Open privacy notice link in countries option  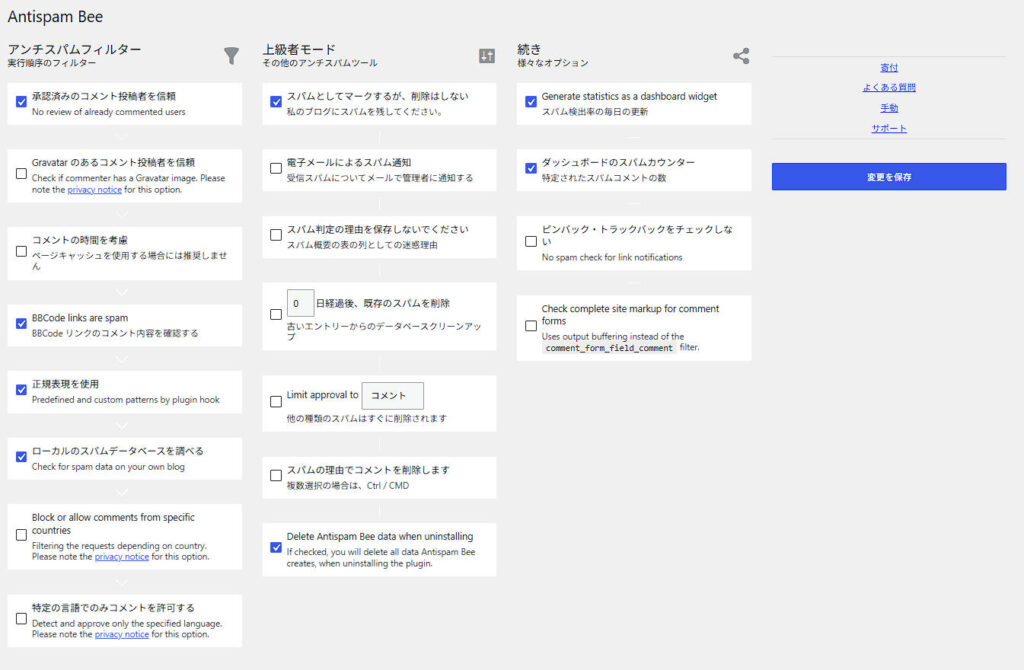pos(122,557)
